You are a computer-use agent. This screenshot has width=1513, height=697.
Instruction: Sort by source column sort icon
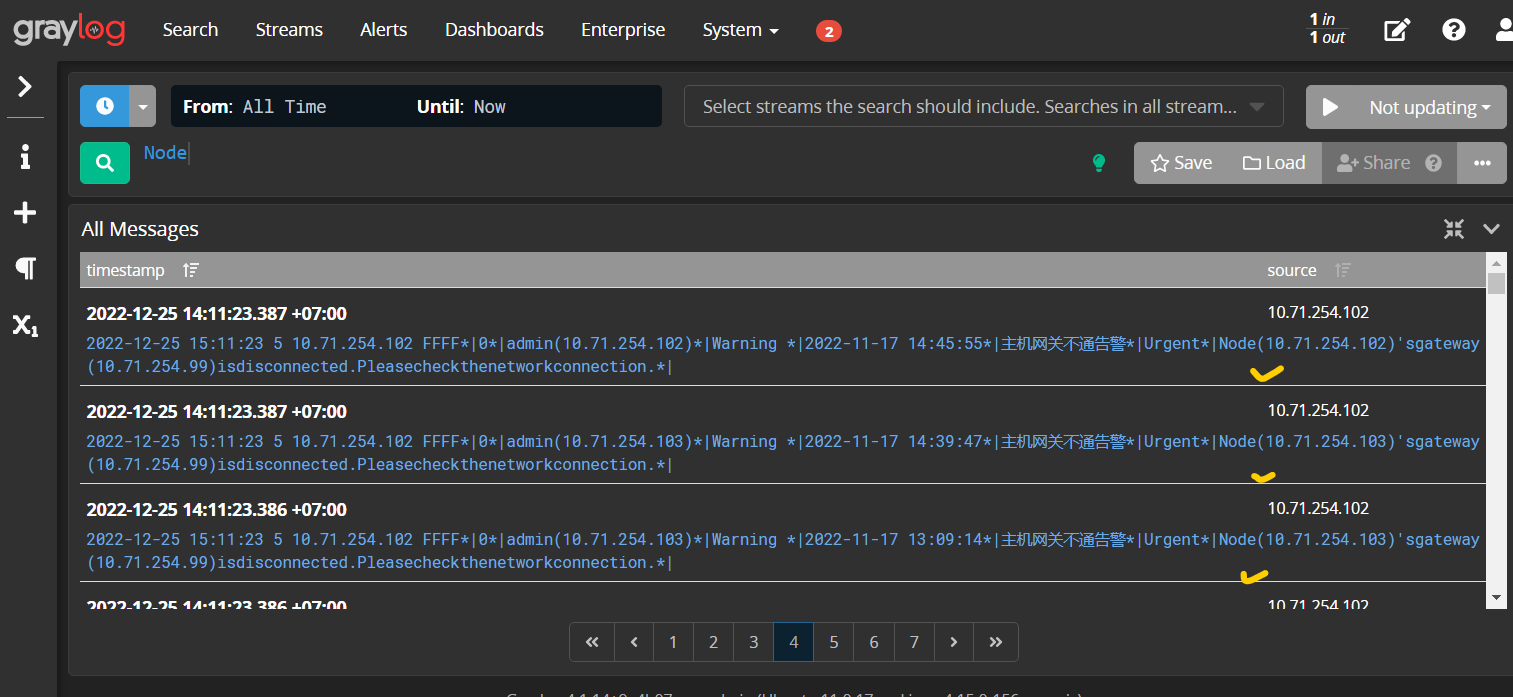[x=1343, y=270]
